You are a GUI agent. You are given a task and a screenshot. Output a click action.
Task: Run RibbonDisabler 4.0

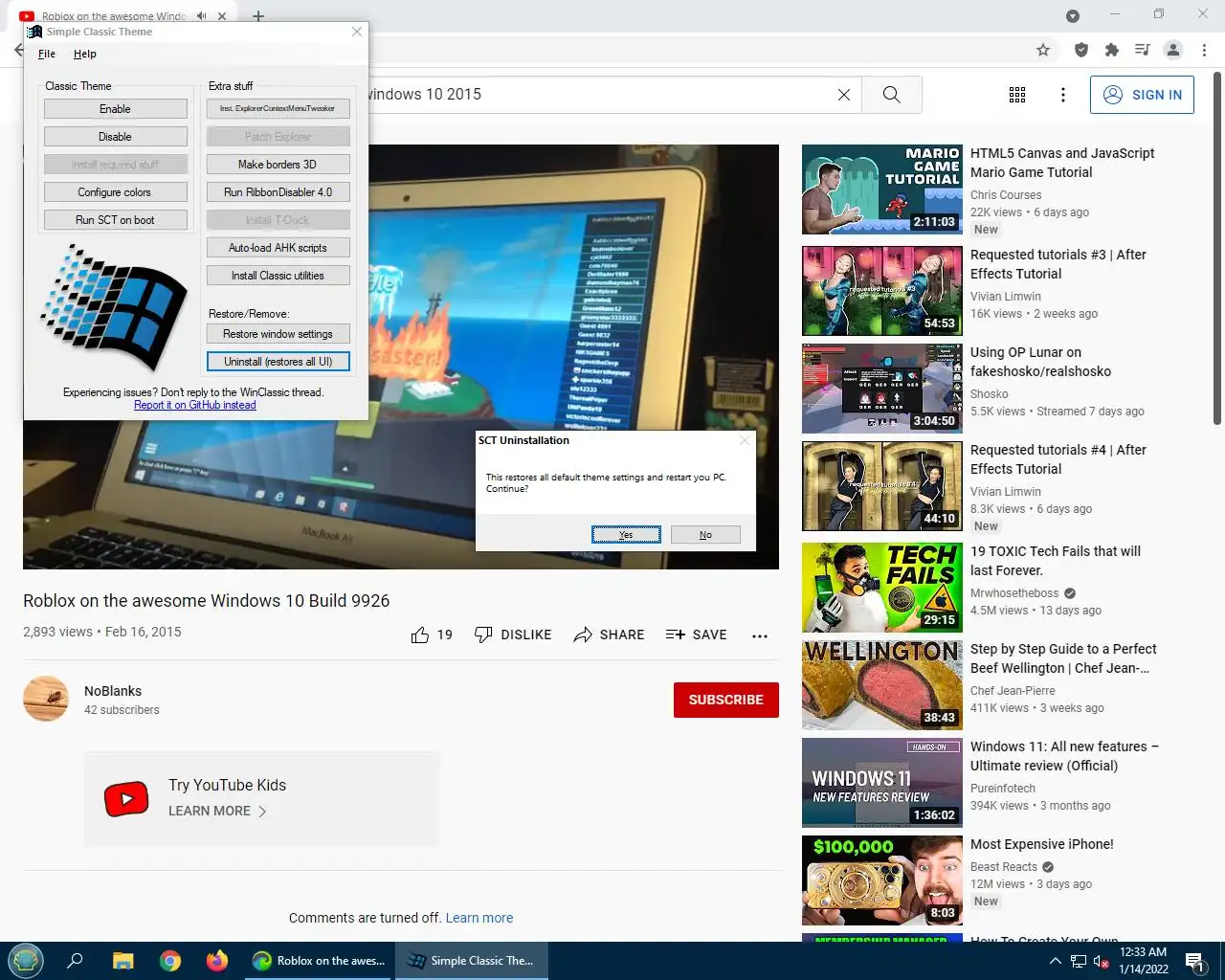[x=278, y=192]
